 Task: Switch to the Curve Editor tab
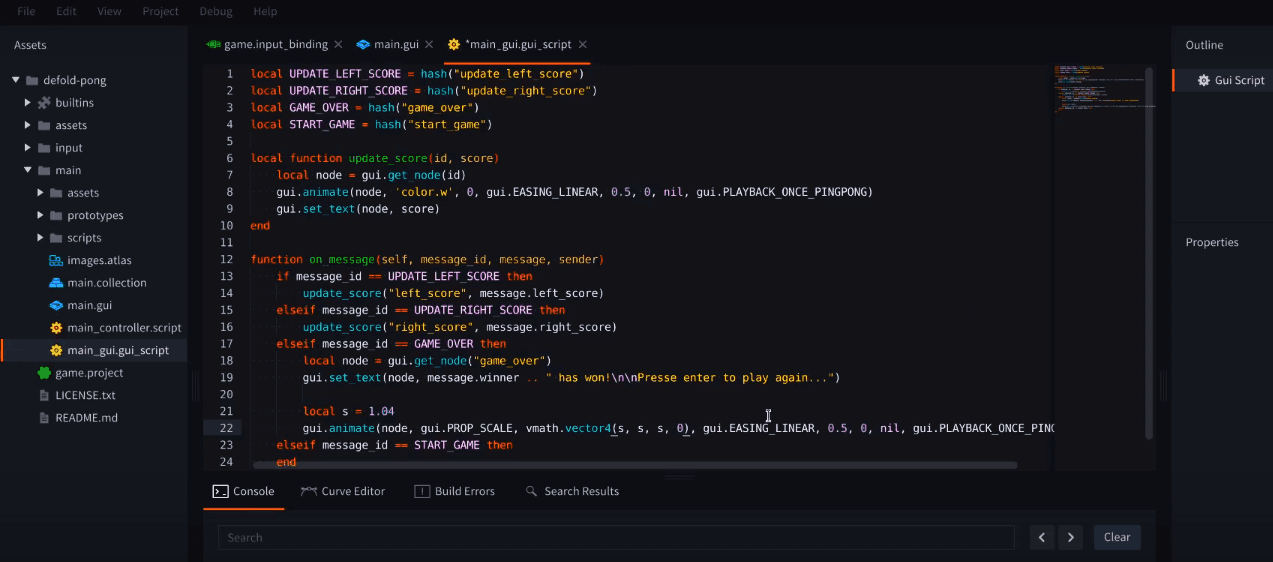coord(342,491)
